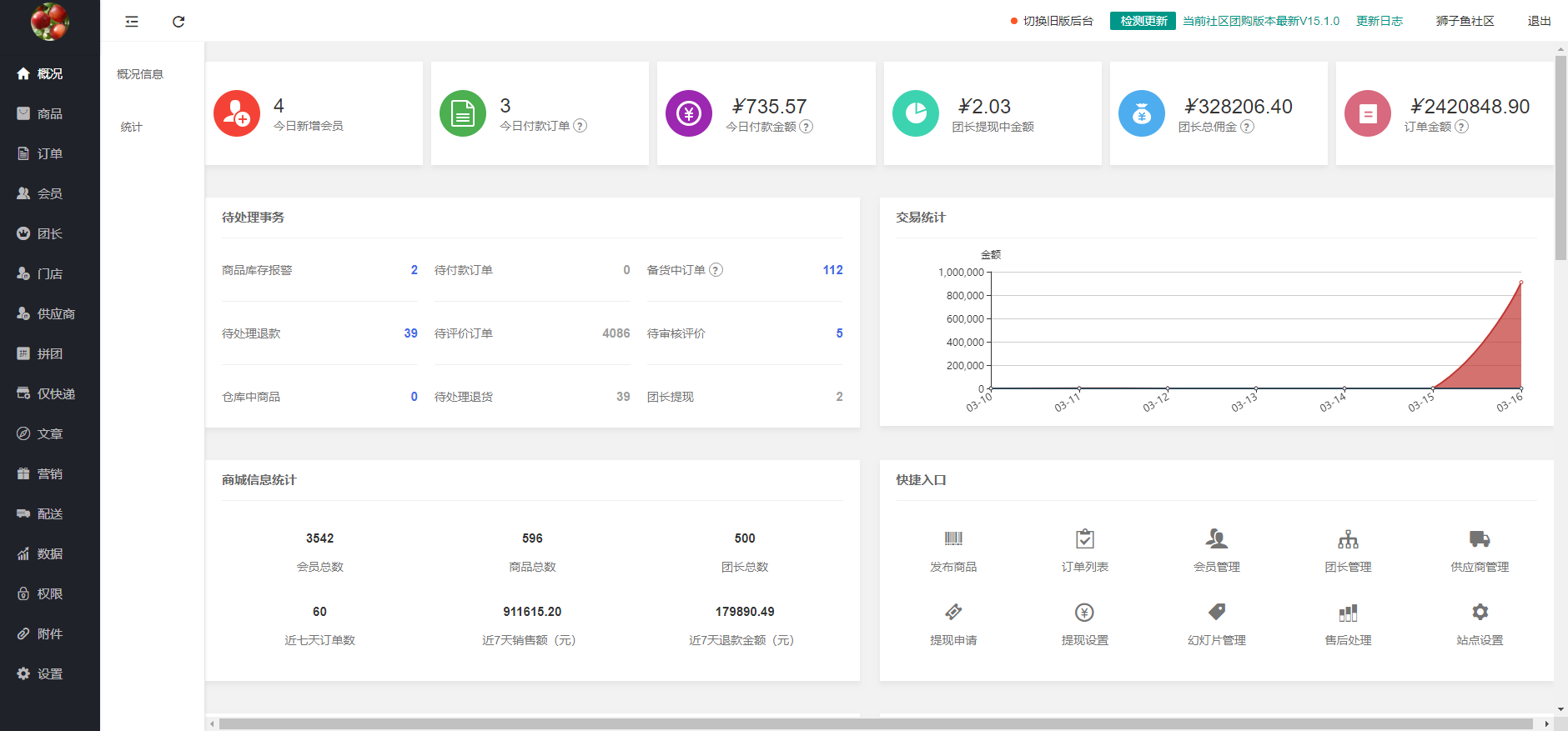Screen dimensions: 1568x731
Task: Open 提现设置 yen shortcut icon
Action: pos(1085,612)
